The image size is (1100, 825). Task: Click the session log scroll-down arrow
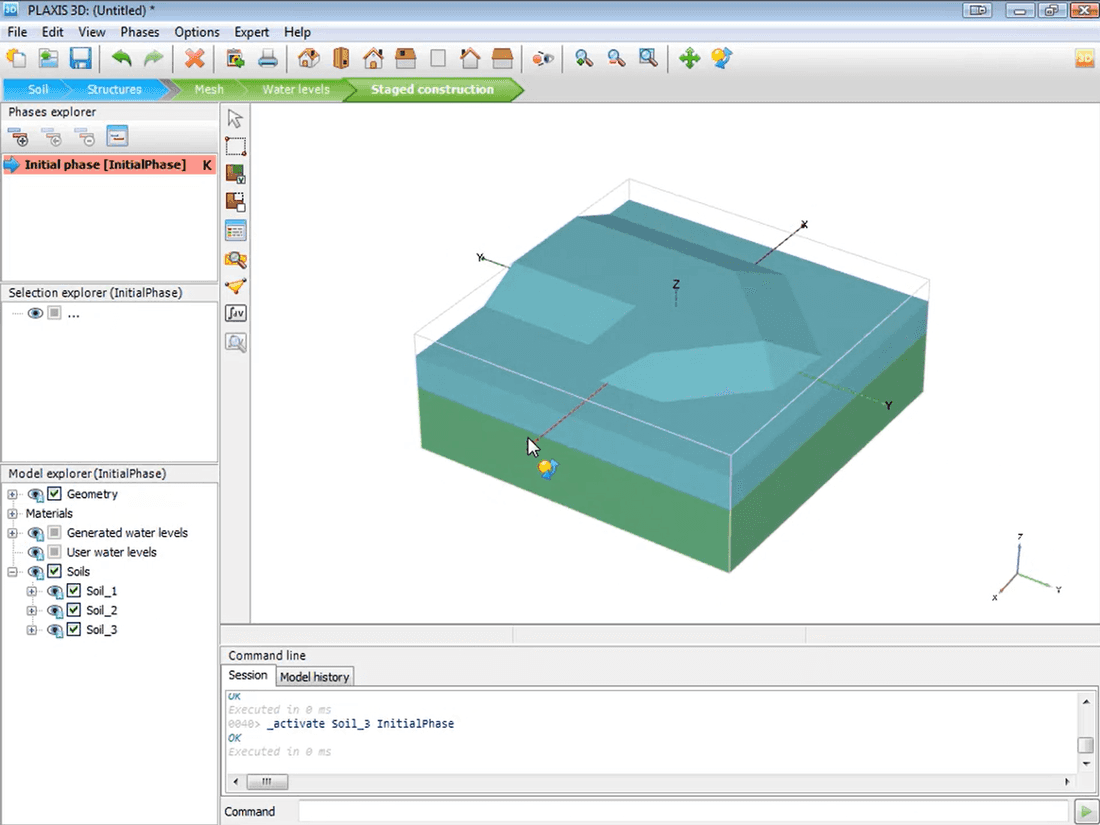click(1086, 763)
